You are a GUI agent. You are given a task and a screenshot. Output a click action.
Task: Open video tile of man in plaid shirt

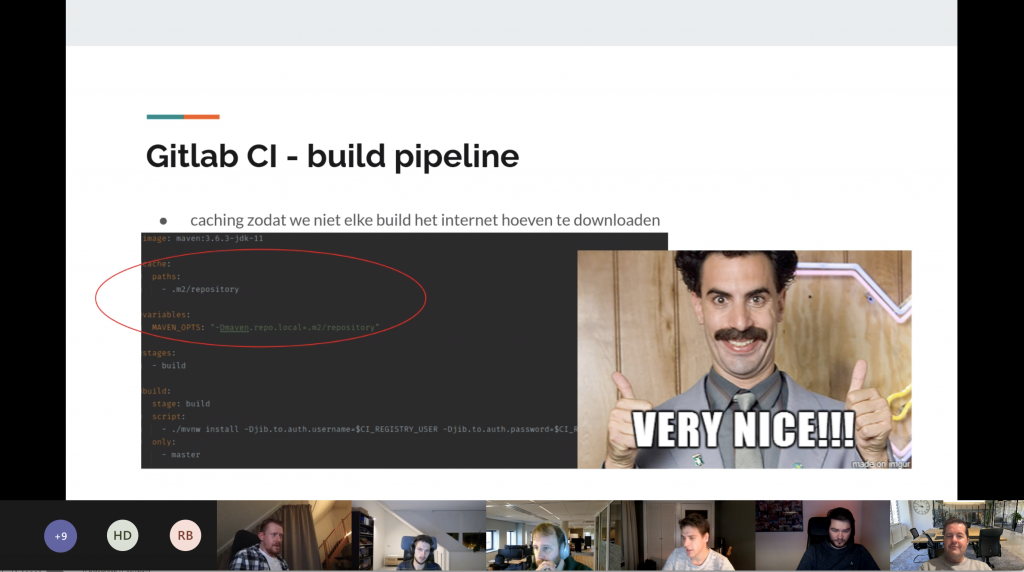pyautogui.click(x=284, y=535)
